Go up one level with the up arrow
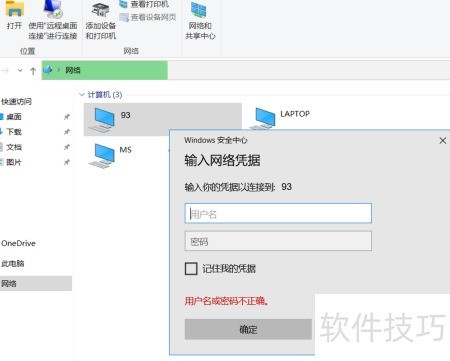The image size is (450, 361). (33, 71)
